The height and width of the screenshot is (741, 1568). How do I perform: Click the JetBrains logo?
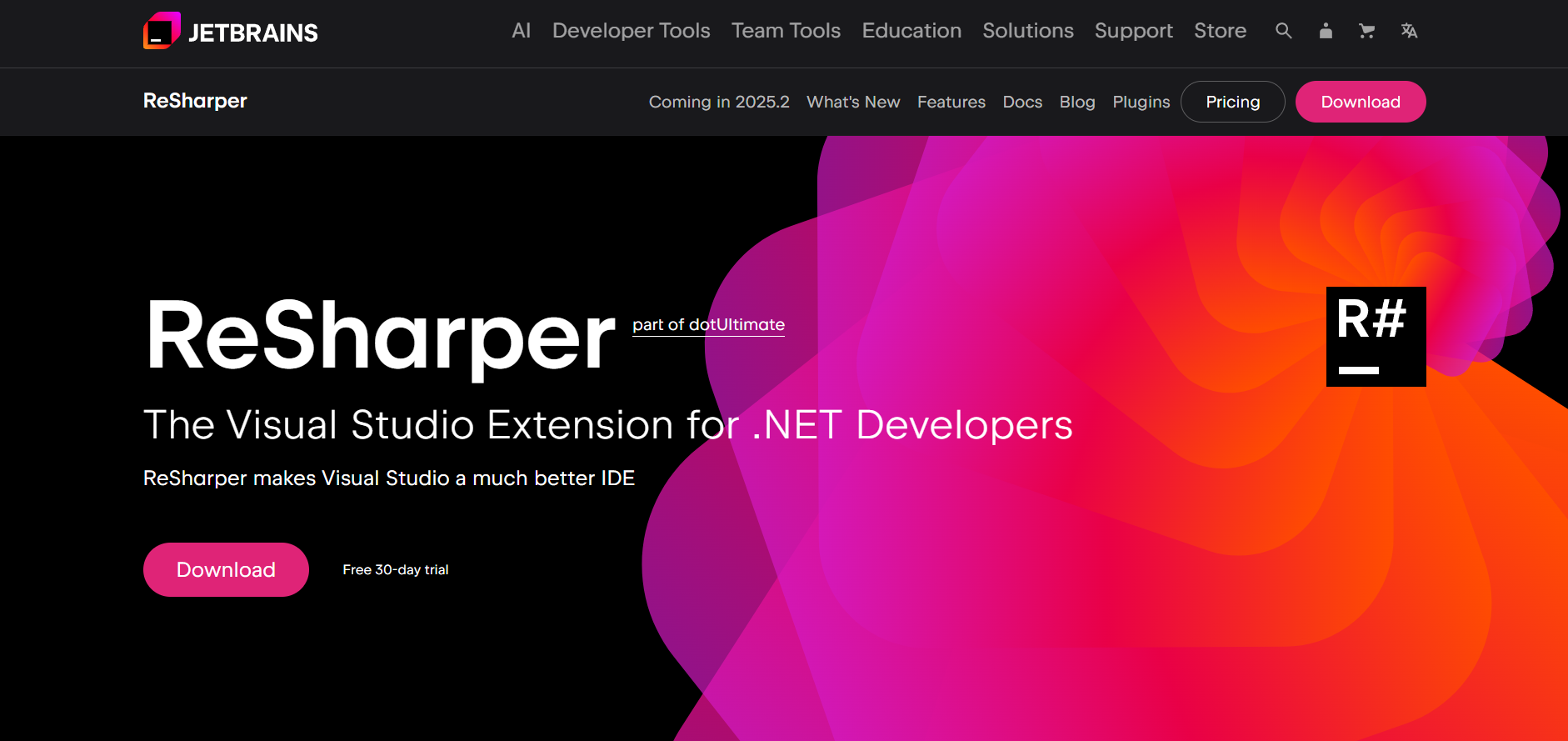pyautogui.click(x=231, y=32)
